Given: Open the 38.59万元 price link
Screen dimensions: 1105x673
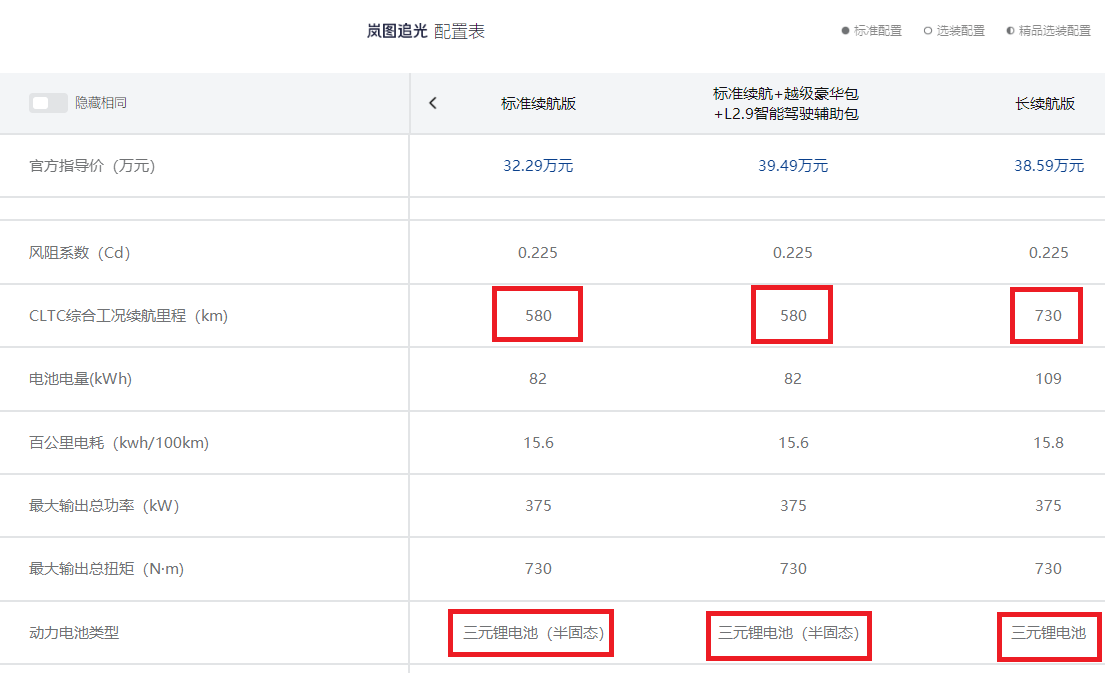Looking at the screenshot, I should pyautogui.click(x=1048, y=166).
